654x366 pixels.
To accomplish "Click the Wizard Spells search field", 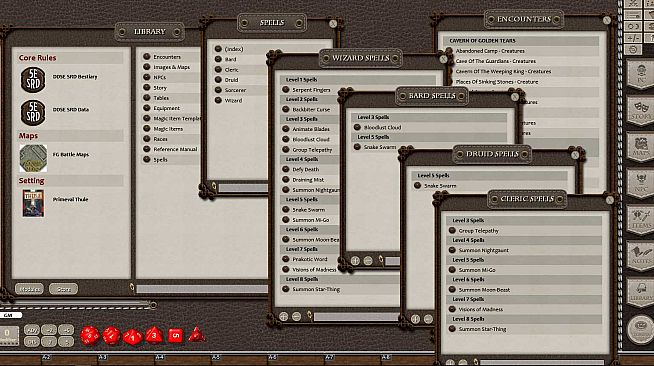I will point(356,317).
